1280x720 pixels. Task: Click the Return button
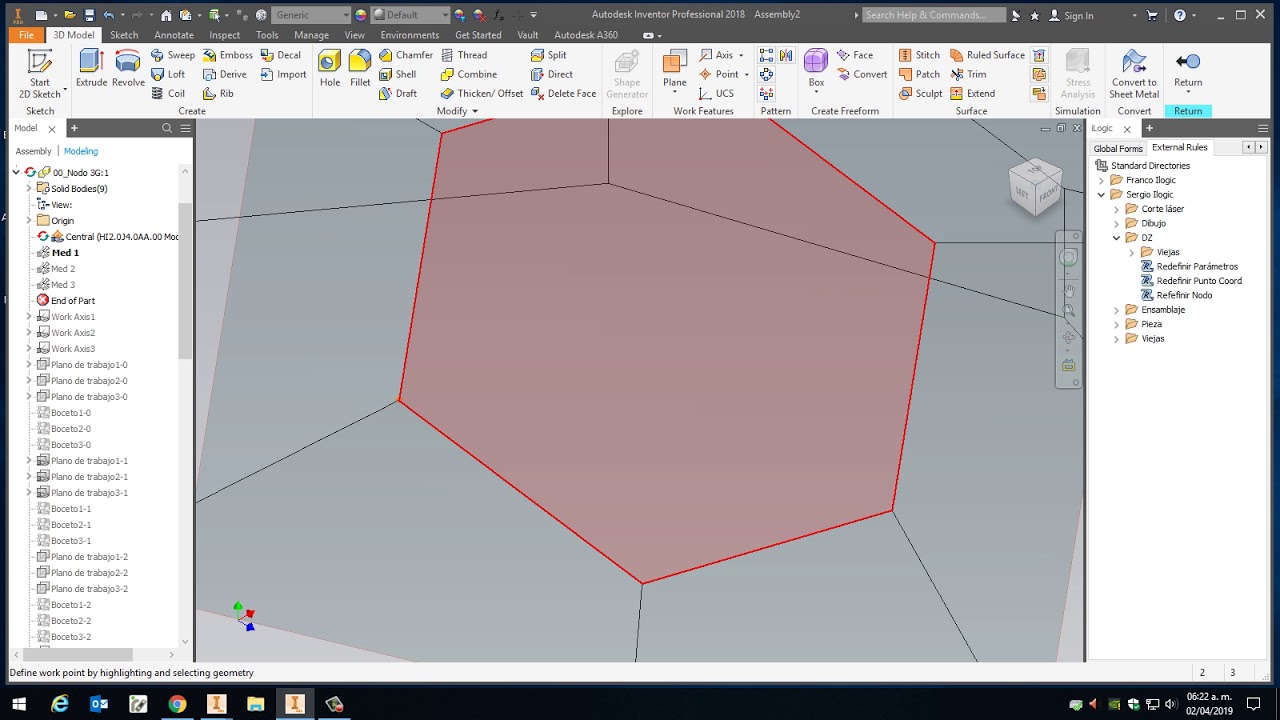[x=1188, y=70]
